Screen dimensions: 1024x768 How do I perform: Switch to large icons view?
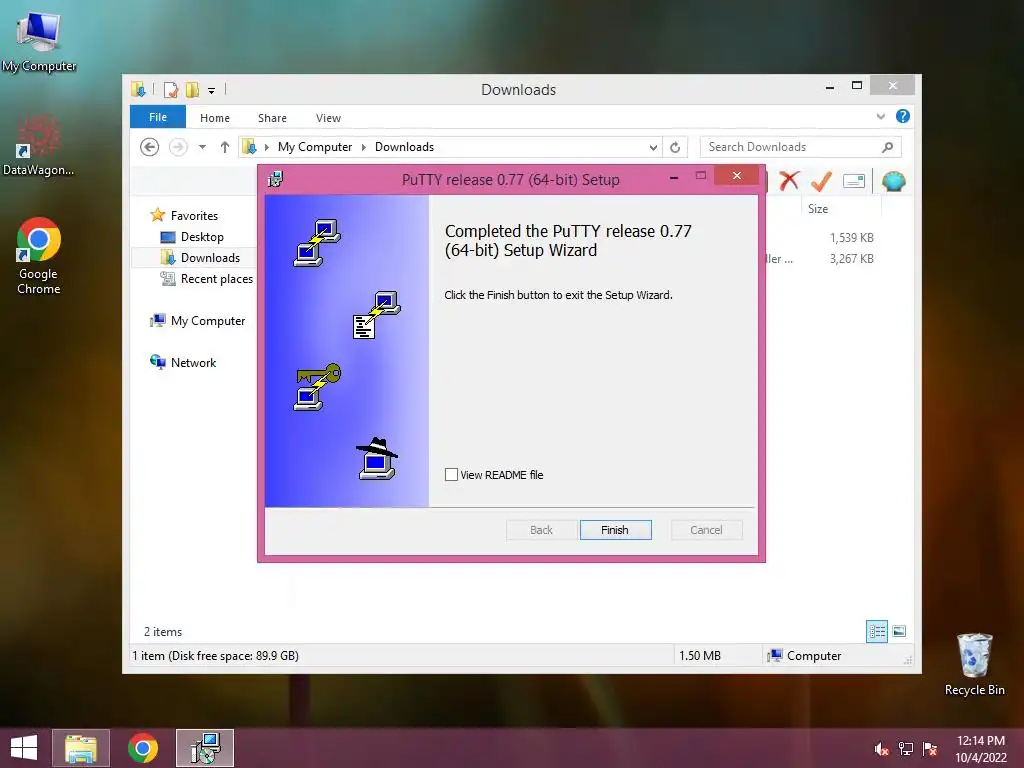click(899, 631)
